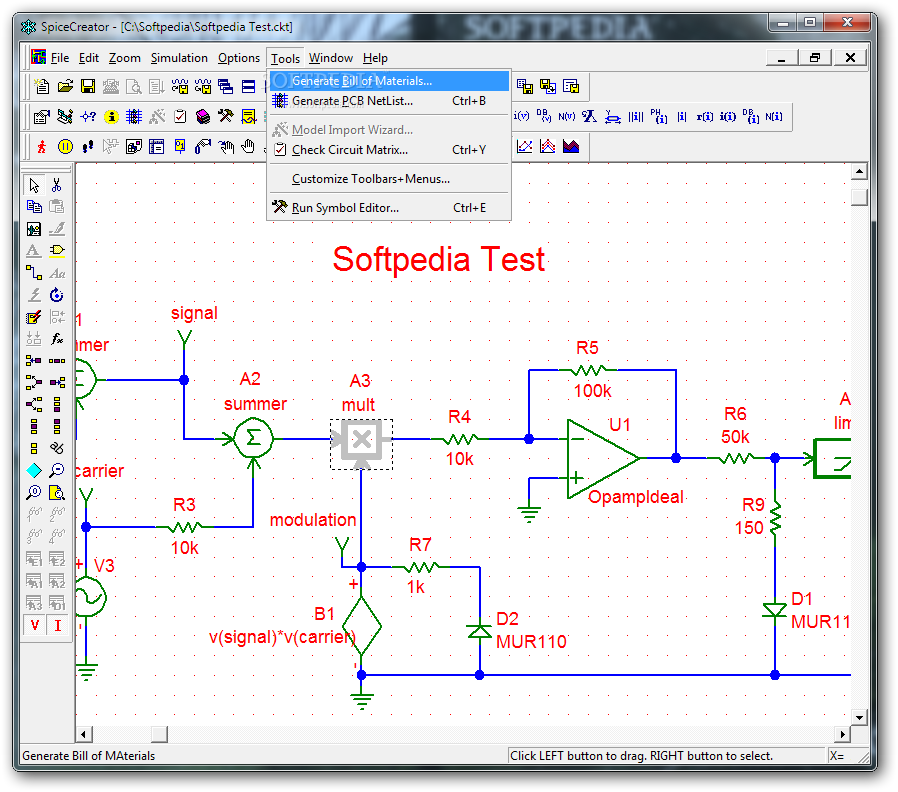Open the Edit menu

point(89,58)
